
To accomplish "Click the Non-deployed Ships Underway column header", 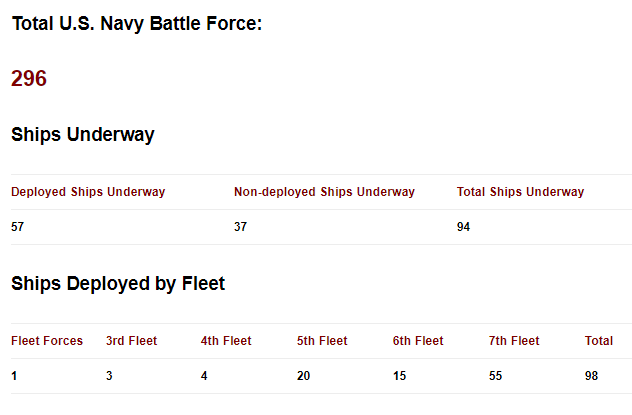I will (x=324, y=192).
